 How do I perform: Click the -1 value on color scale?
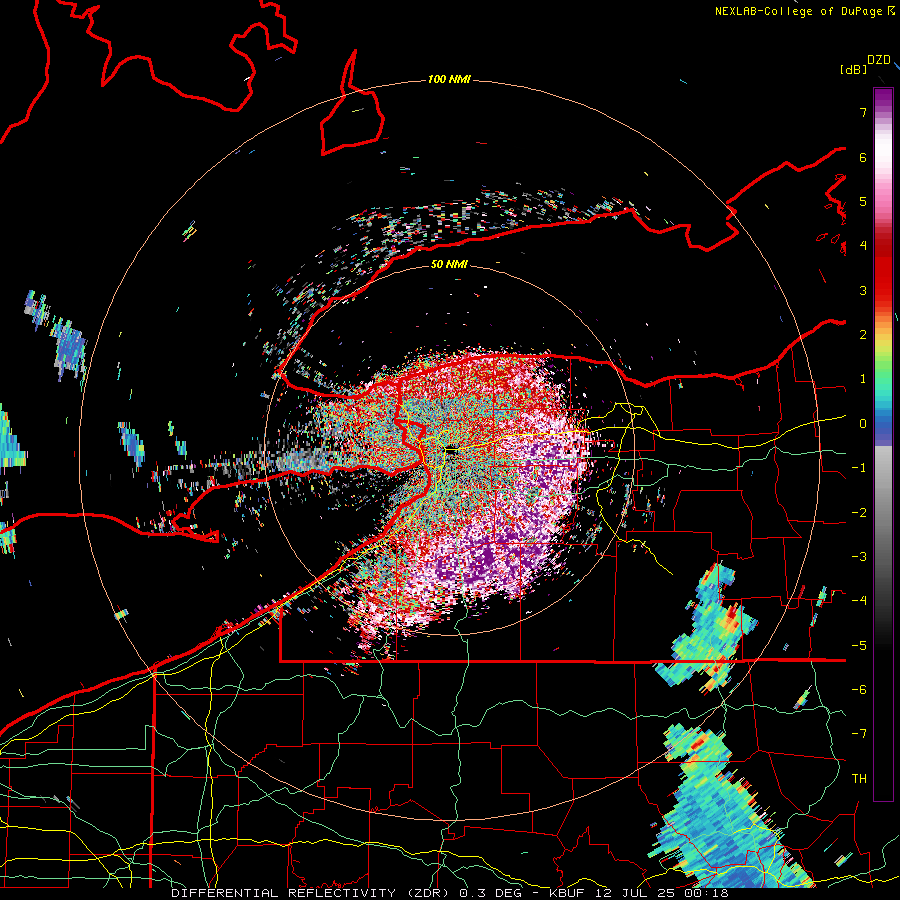click(859, 468)
